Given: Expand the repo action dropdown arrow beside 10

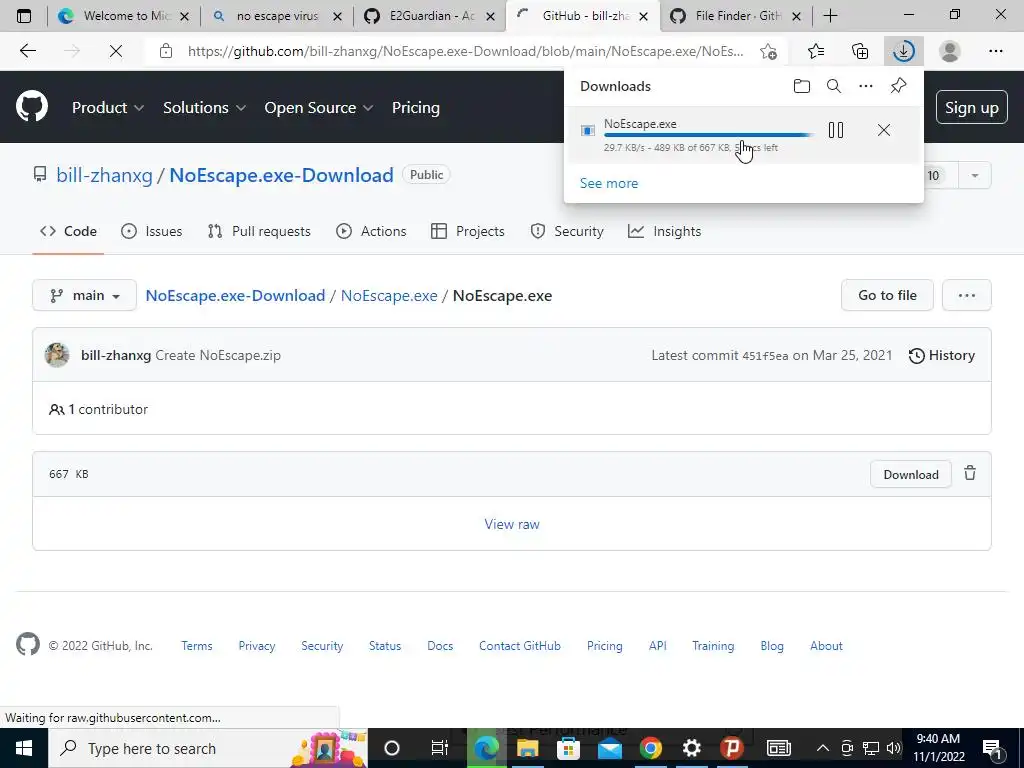Looking at the screenshot, I should 974,176.
